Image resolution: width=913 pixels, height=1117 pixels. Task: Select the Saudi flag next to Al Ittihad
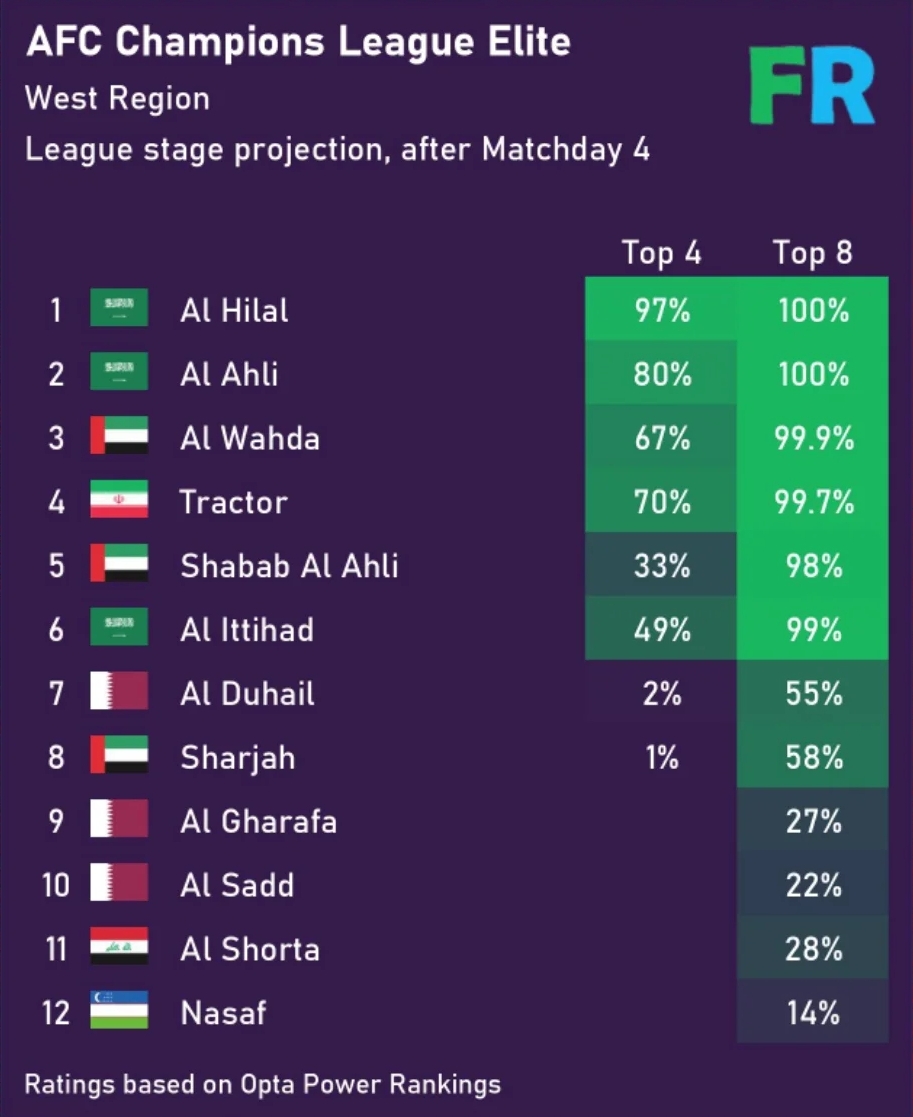click(x=119, y=629)
